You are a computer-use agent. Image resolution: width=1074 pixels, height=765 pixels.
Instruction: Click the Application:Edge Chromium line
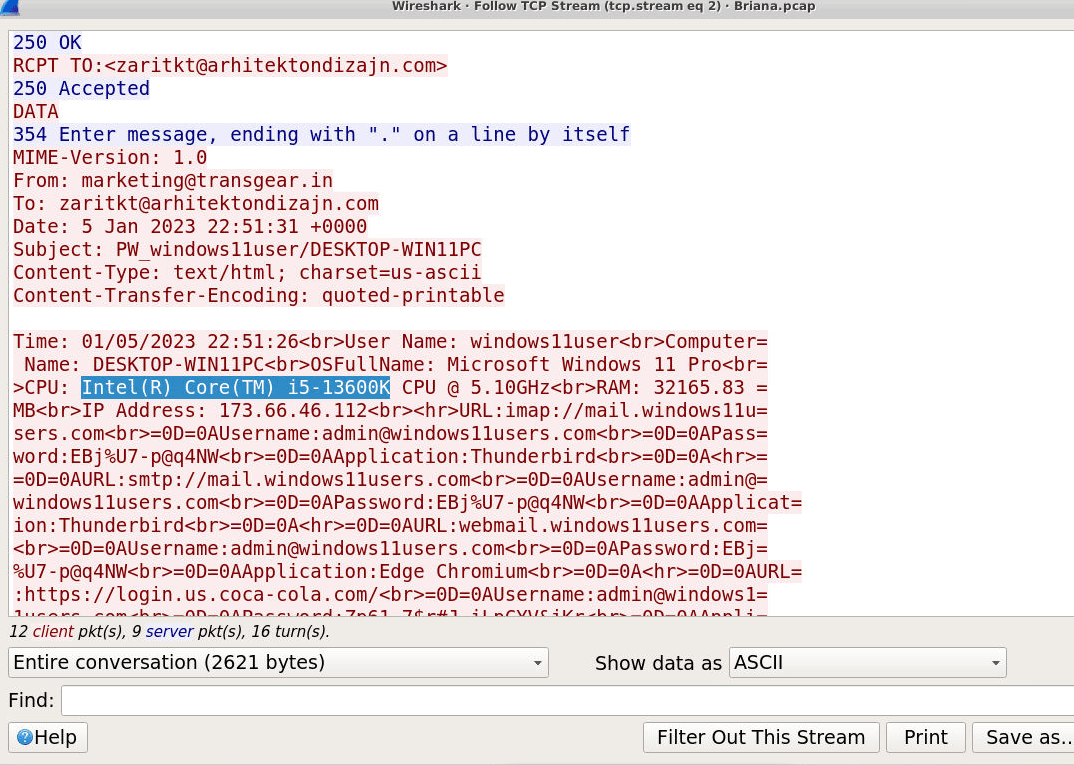(408, 571)
